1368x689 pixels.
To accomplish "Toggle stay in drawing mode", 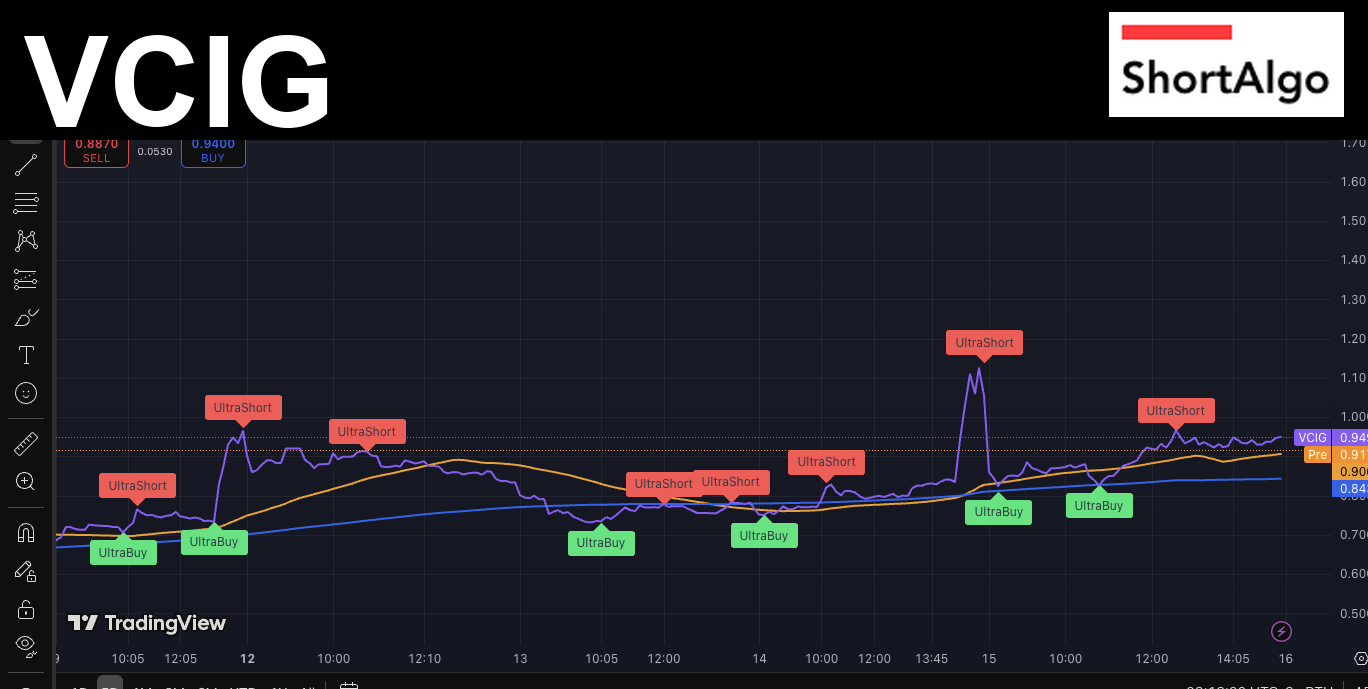I will pyautogui.click(x=26, y=571).
